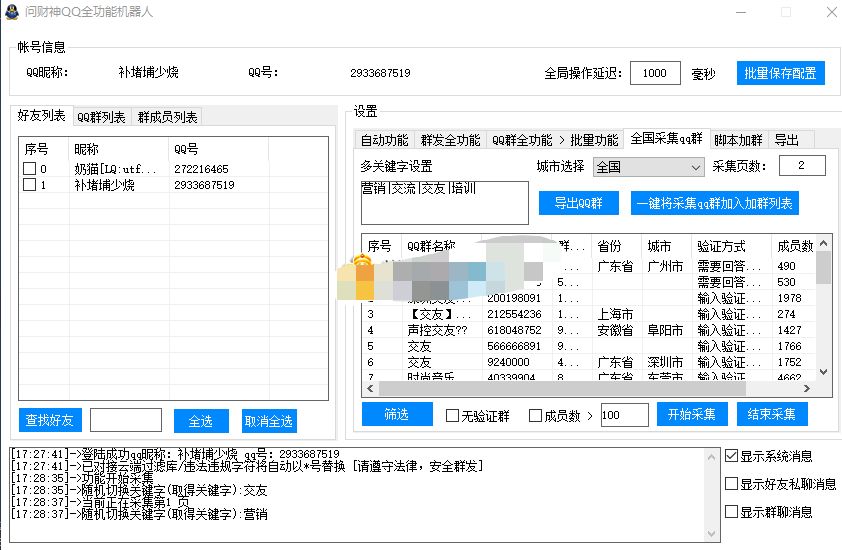Tick the checkbox for friend row 0

click(x=30, y=169)
